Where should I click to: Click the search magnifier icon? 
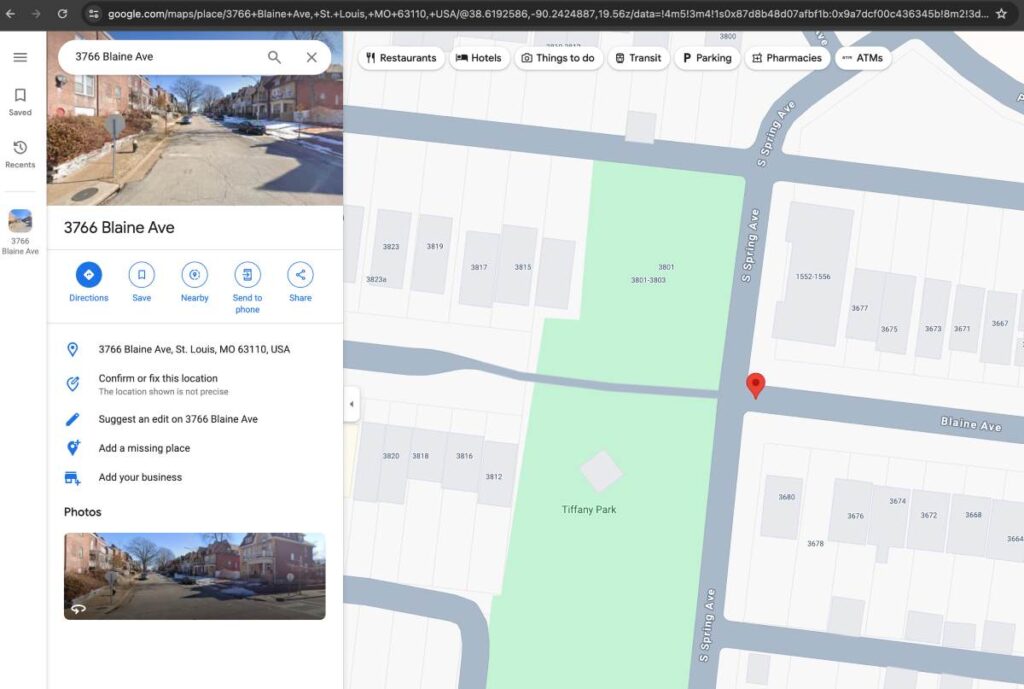click(x=274, y=57)
